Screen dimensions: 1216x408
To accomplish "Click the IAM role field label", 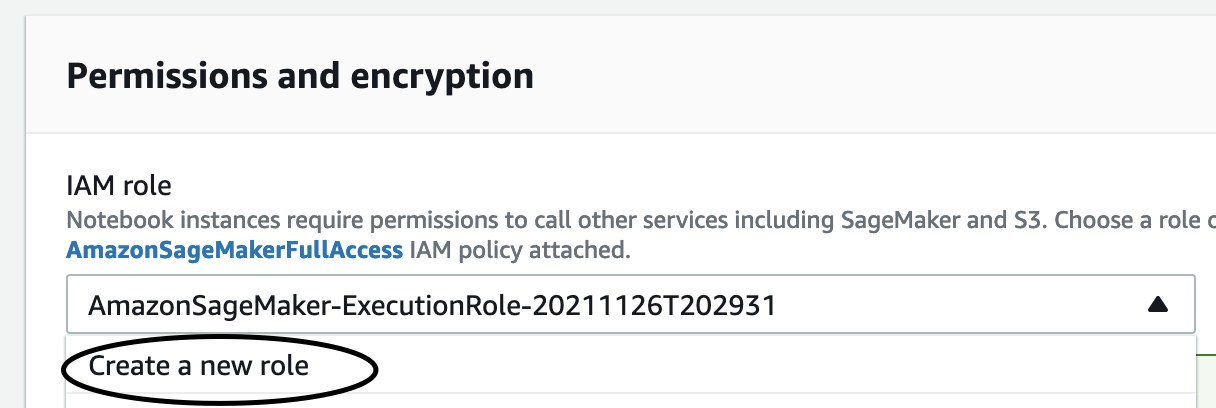I will 119,185.
